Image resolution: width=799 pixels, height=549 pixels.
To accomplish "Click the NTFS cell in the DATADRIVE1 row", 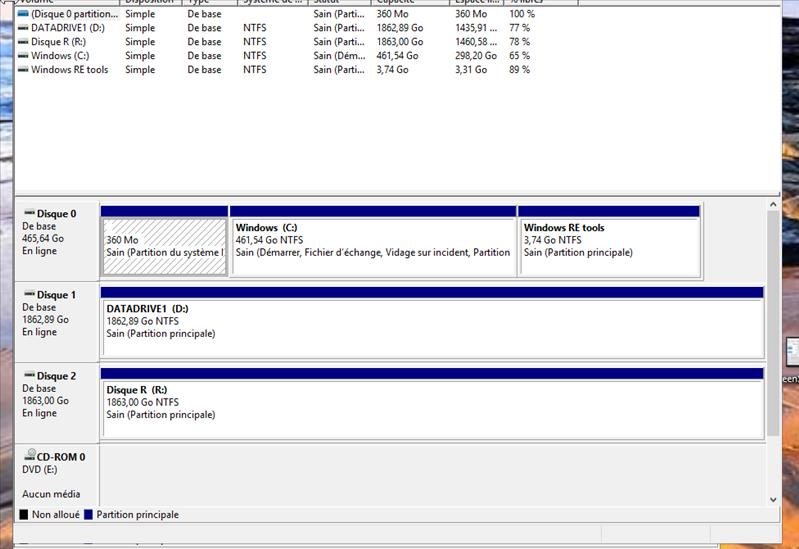I will (x=255, y=28).
